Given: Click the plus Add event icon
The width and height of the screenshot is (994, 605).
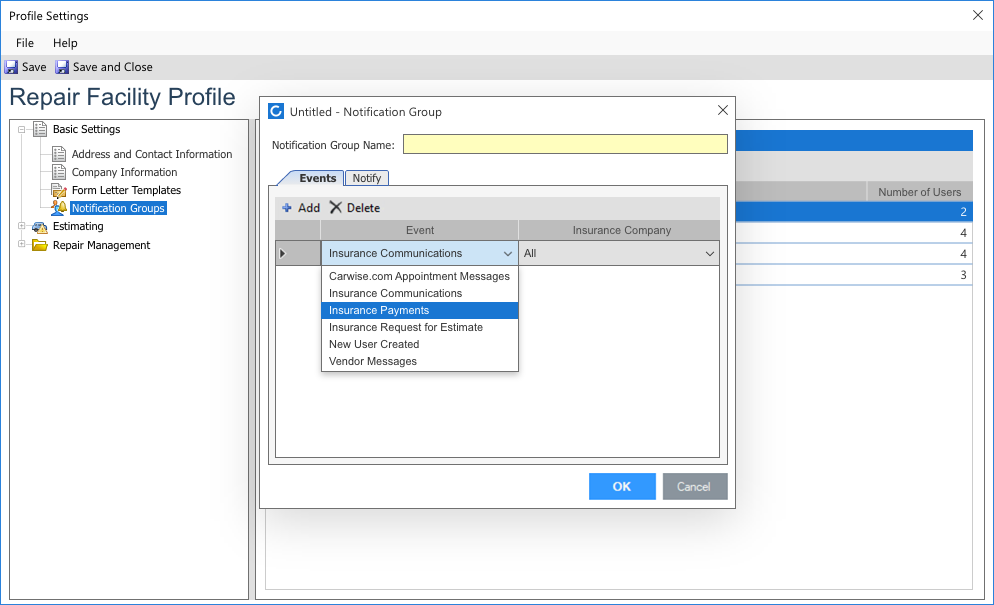Looking at the screenshot, I should pyautogui.click(x=287, y=208).
